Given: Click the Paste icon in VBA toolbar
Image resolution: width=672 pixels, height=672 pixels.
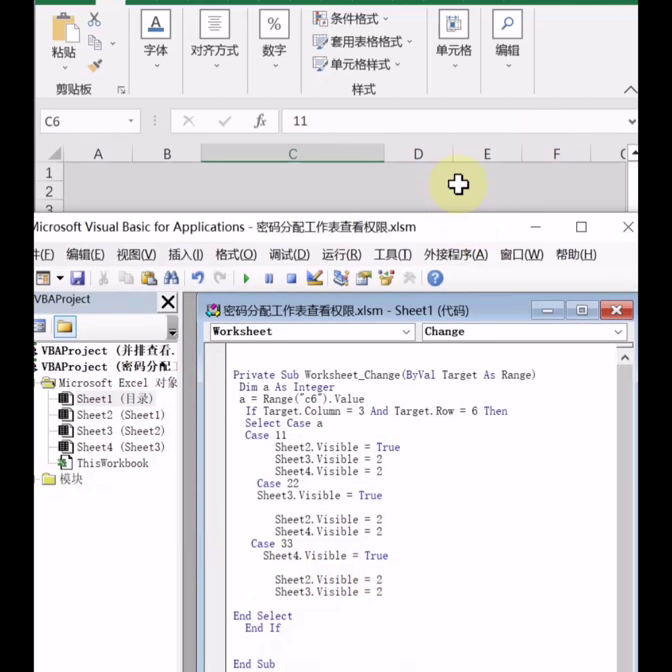Looking at the screenshot, I should click(x=149, y=278).
